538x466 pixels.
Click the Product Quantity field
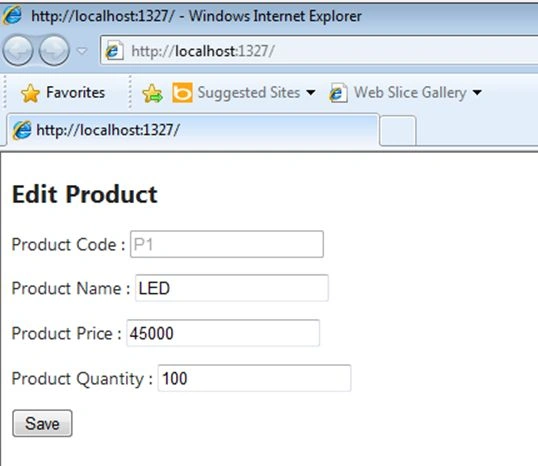click(x=254, y=378)
